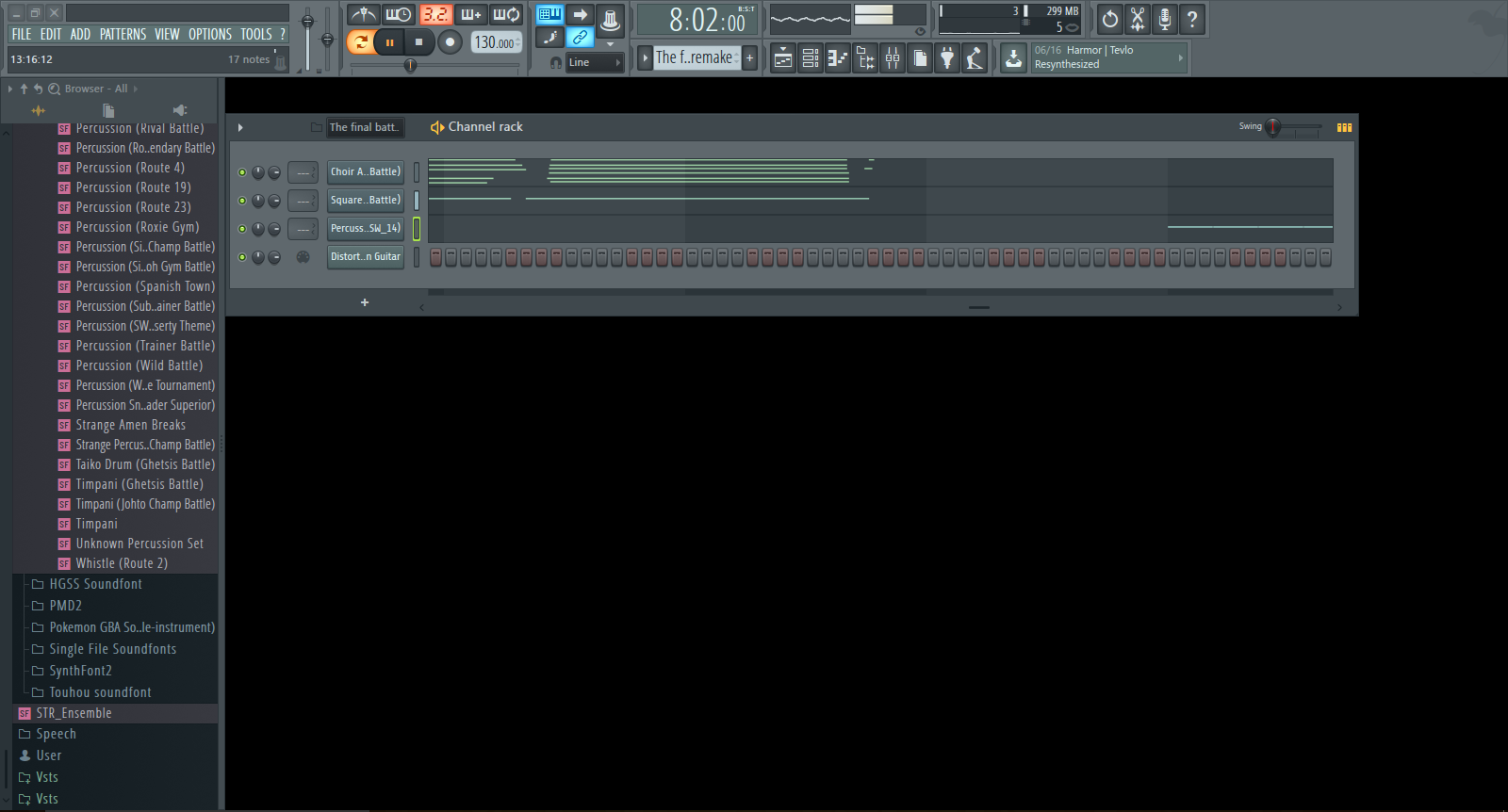Click the typing keyboard to piano icon

(x=549, y=15)
